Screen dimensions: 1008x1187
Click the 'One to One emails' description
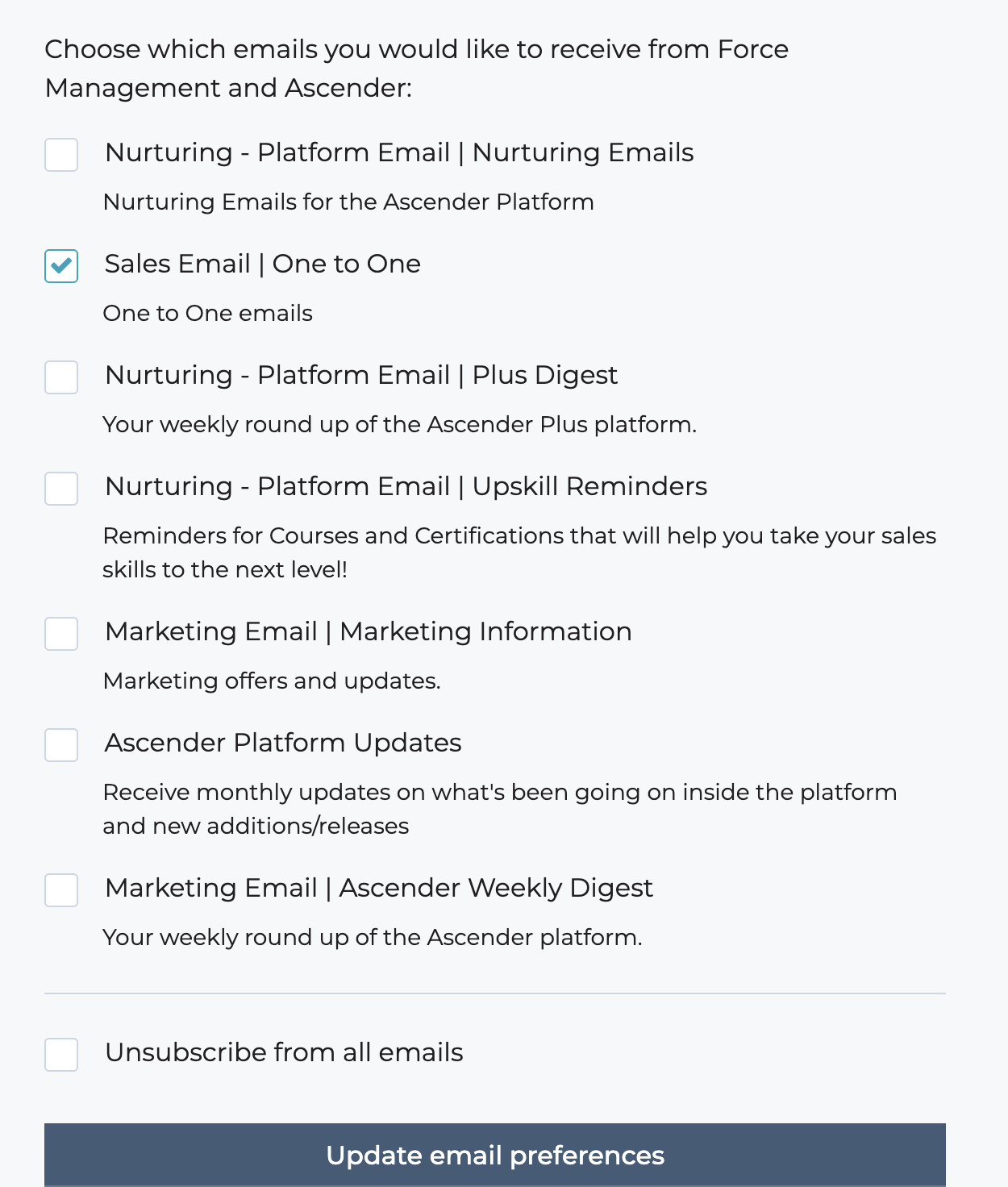tap(208, 313)
